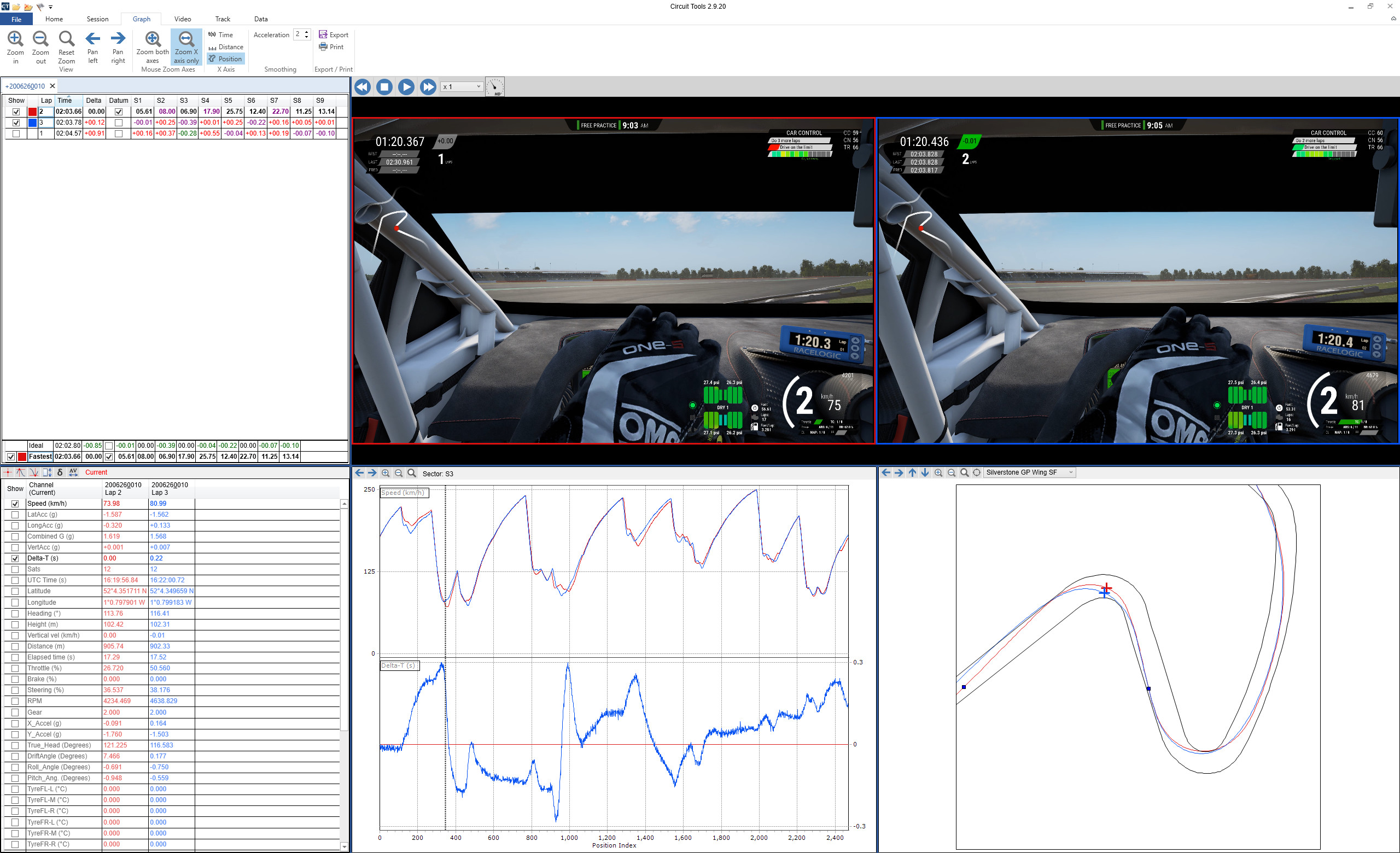This screenshot has height=853, width=1400.
Task: Increase the Acceleration smoothing value with the stepper
Action: pyautogui.click(x=306, y=32)
